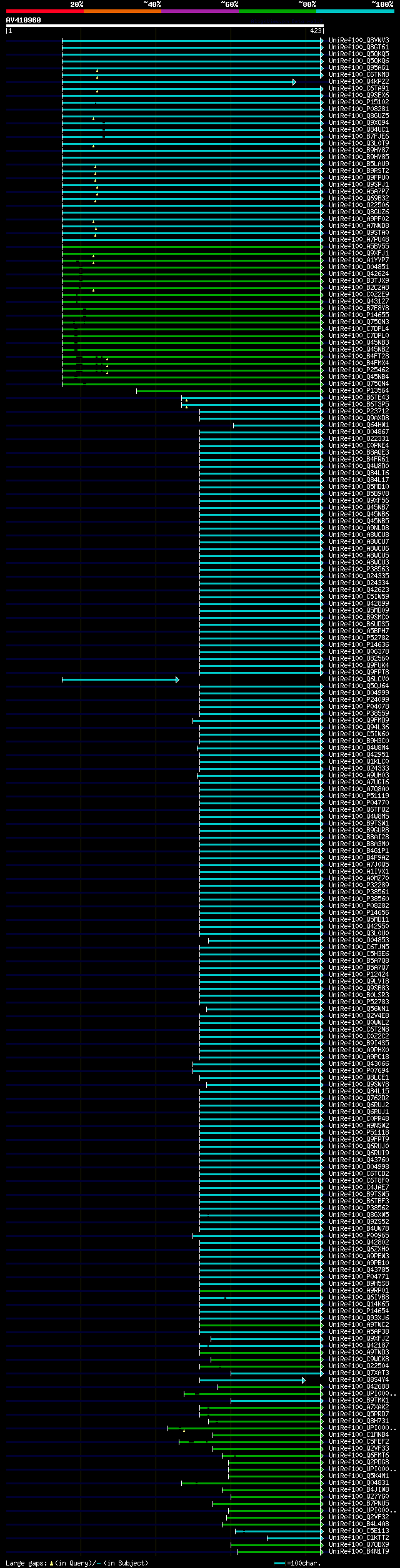Click the cyan ~100% identity legend segment
The width and height of the screenshot is (400, 1568).
coord(355,11)
